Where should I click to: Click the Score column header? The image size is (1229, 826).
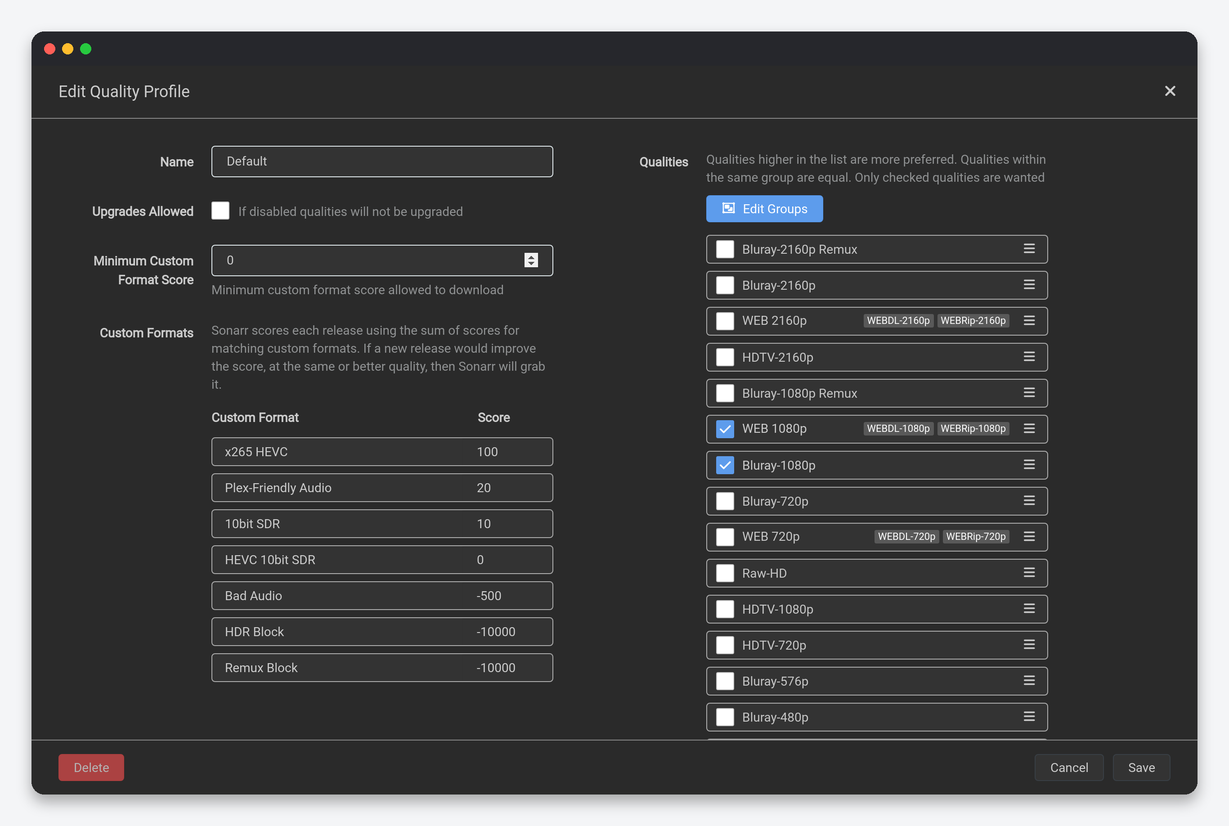pyautogui.click(x=494, y=418)
